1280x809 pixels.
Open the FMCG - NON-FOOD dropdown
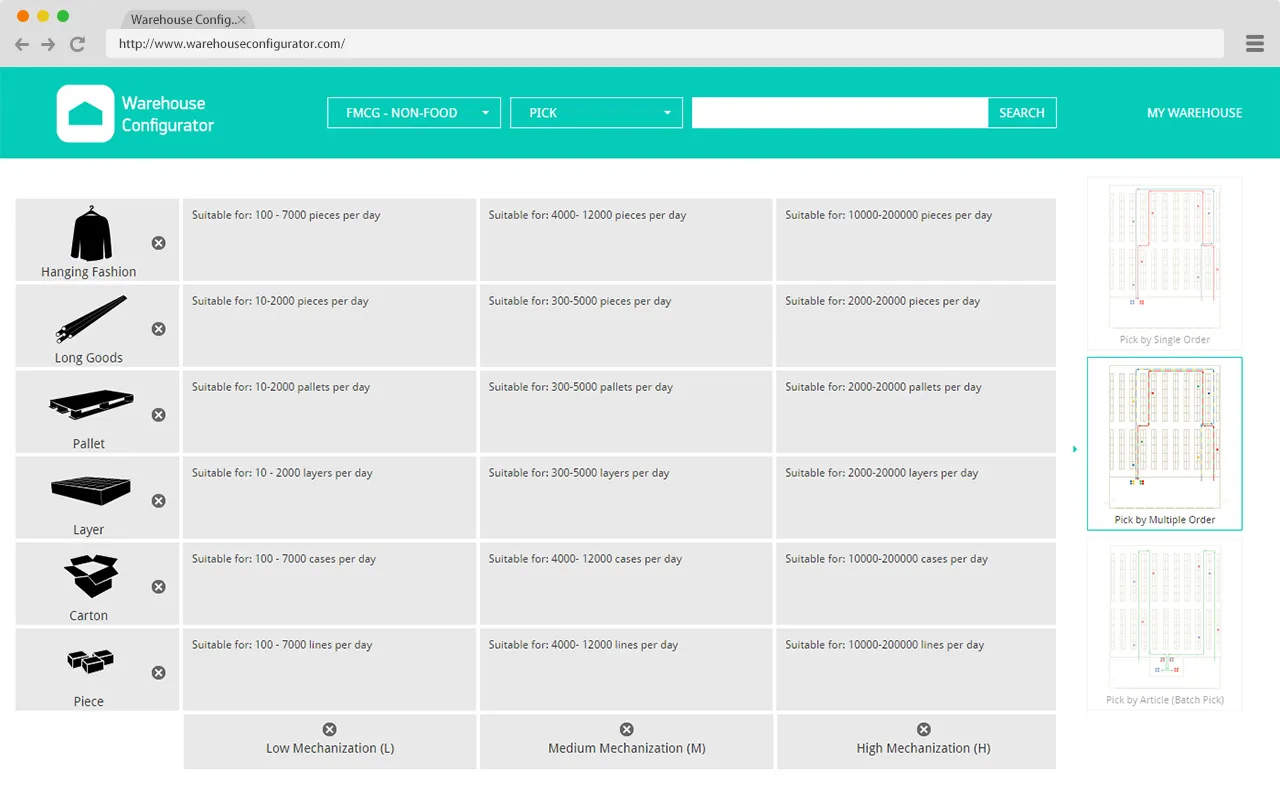(413, 113)
